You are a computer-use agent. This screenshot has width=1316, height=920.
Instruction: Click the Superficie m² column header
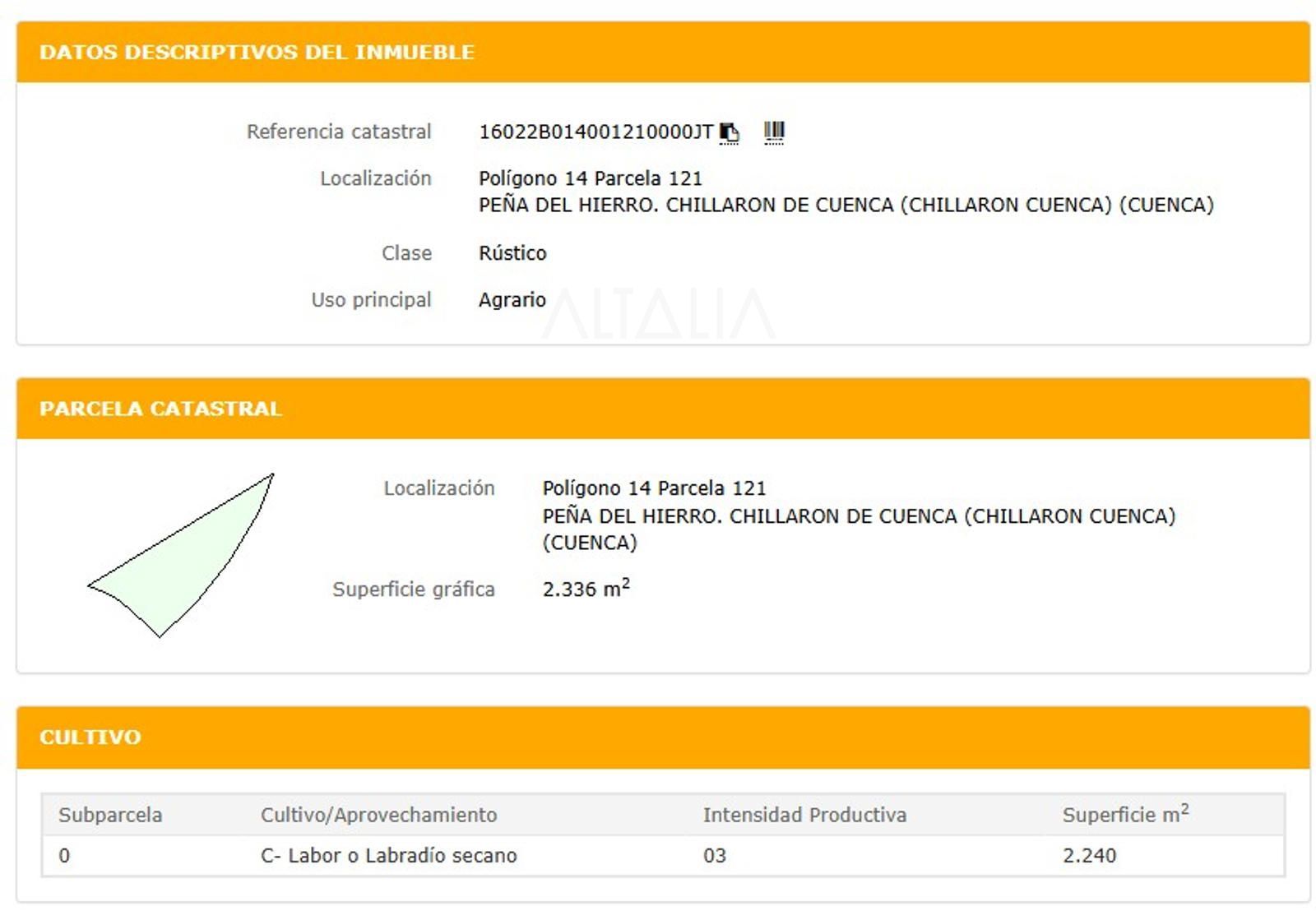click(1124, 815)
